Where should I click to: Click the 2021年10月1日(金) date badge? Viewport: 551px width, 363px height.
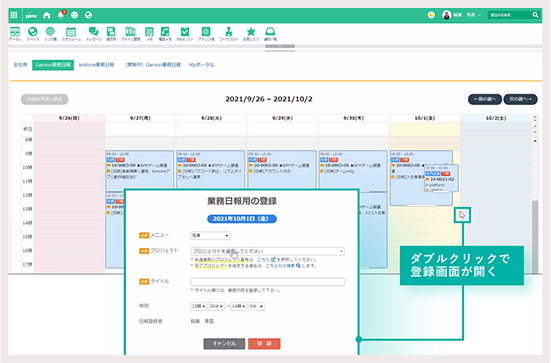click(242, 219)
